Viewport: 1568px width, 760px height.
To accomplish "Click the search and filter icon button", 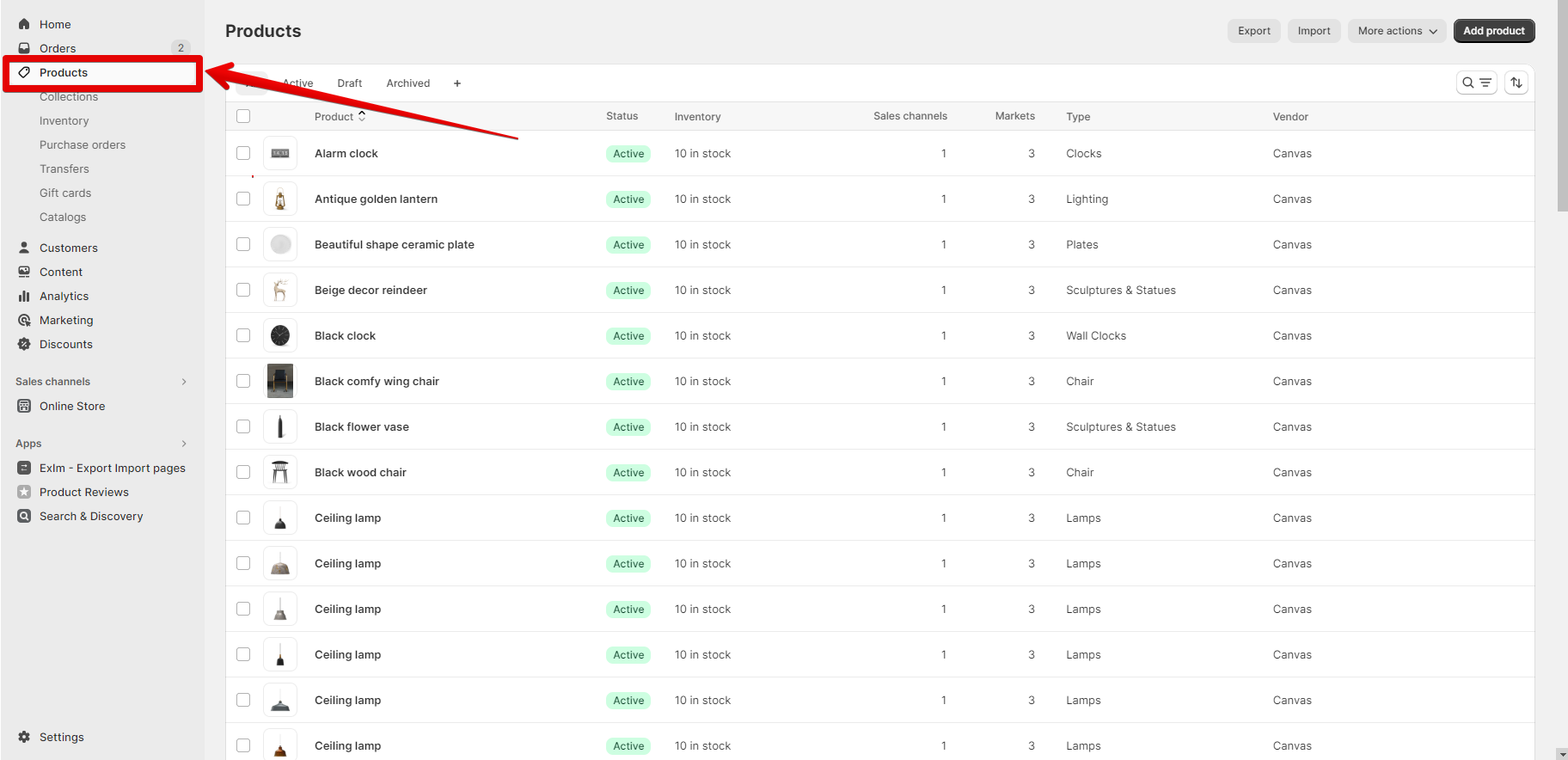I will point(1476,83).
